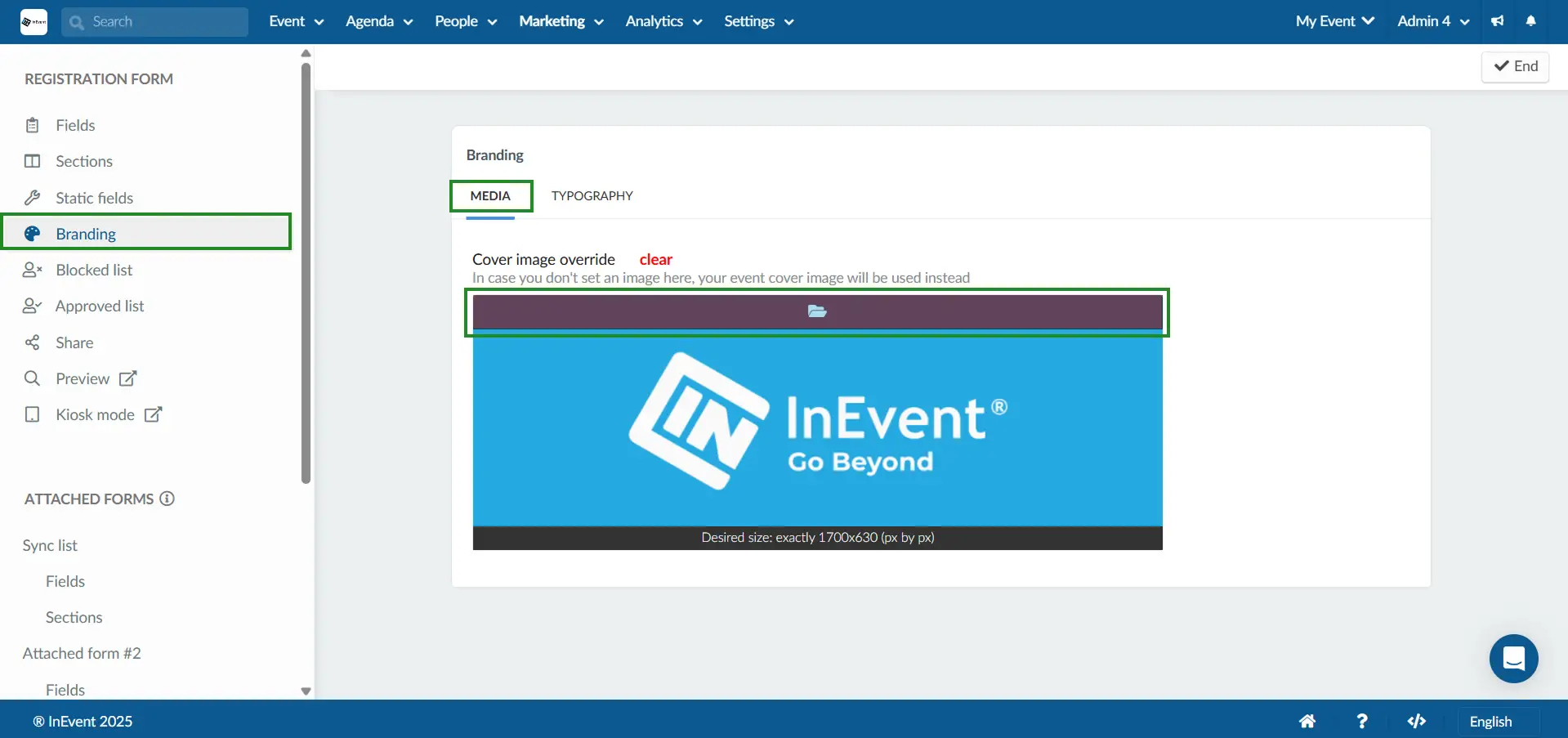Click the Preview magnifier icon
Image resolution: width=1568 pixels, height=738 pixels.
[33, 378]
